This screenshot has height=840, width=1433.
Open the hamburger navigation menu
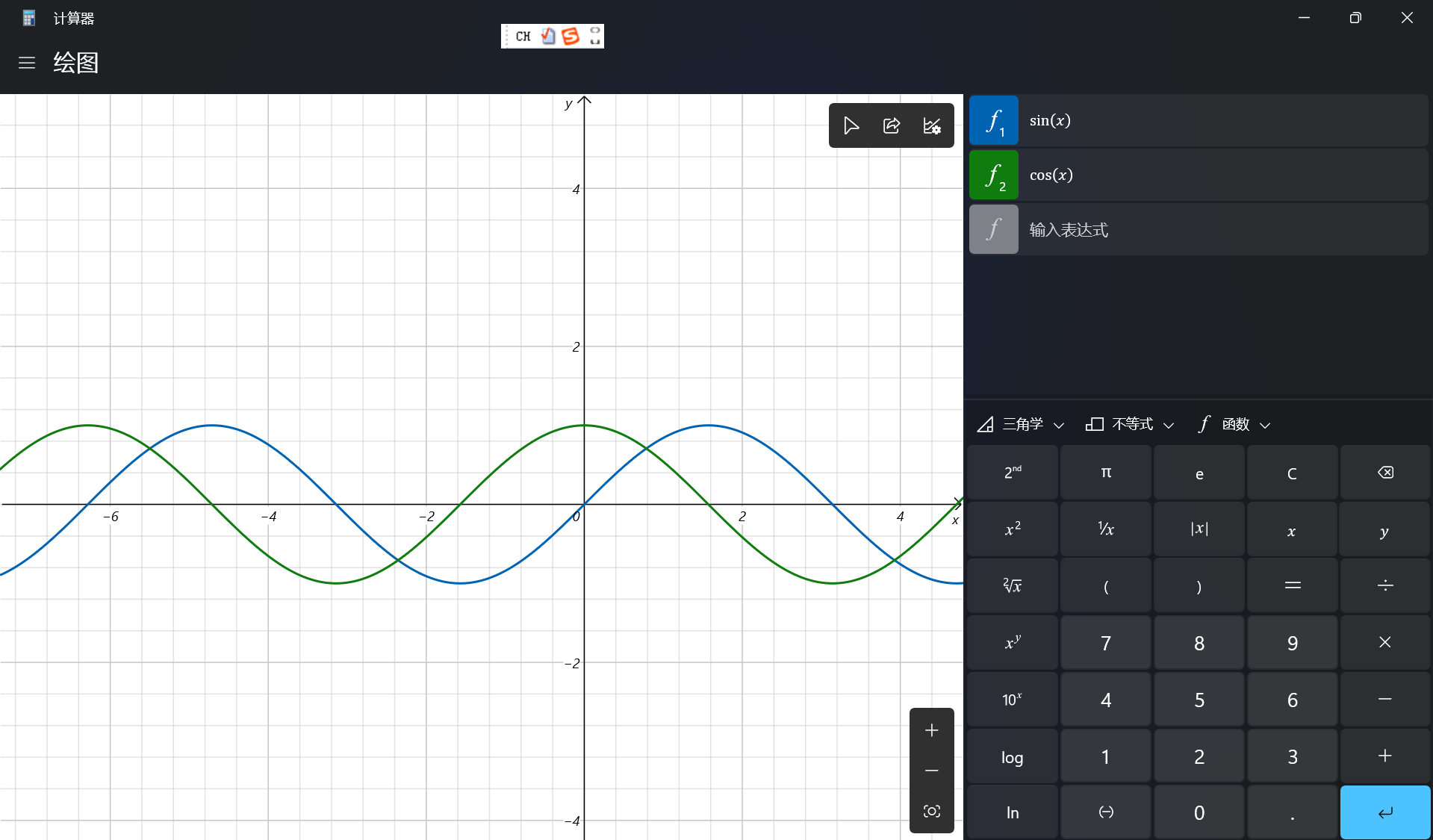27,63
